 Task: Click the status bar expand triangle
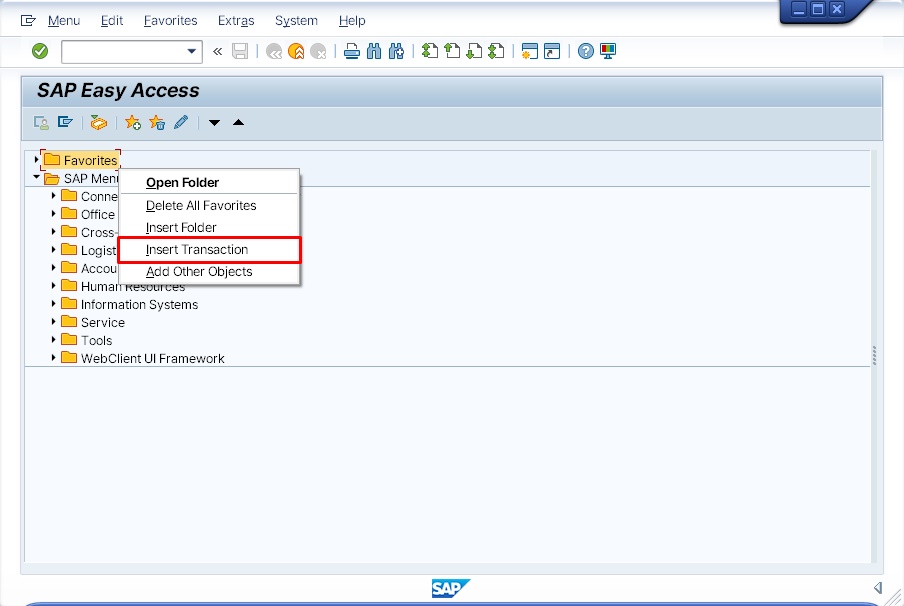click(877, 588)
